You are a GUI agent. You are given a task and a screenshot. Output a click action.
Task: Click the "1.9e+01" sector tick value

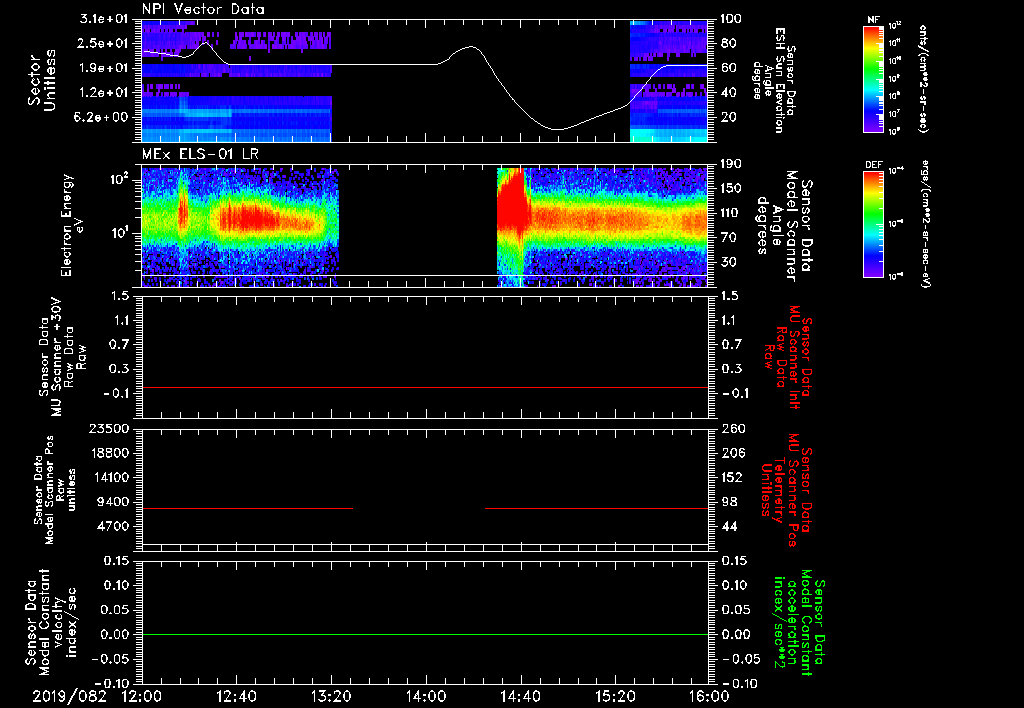point(104,68)
